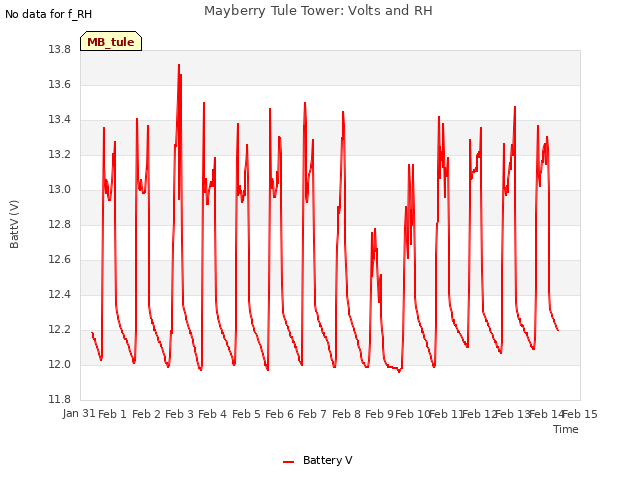The image size is (640, 480).
Task: Click the 'Feb 8' date tick label
Action: [x=346, y=414]
